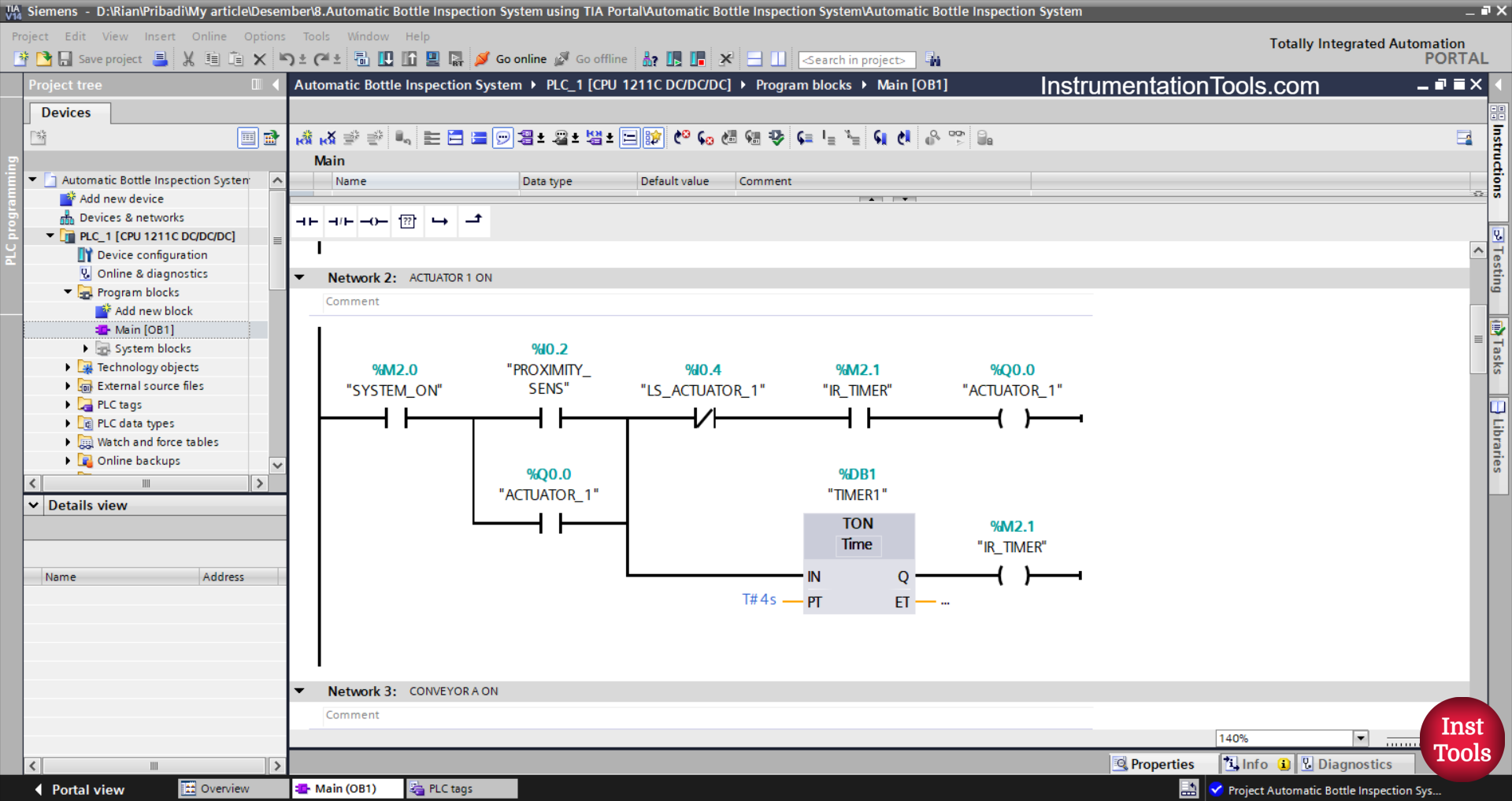Click the Save project icon
Viewport: 1512px width, 801px height.
pyautogui.click(x=65, y=59)
